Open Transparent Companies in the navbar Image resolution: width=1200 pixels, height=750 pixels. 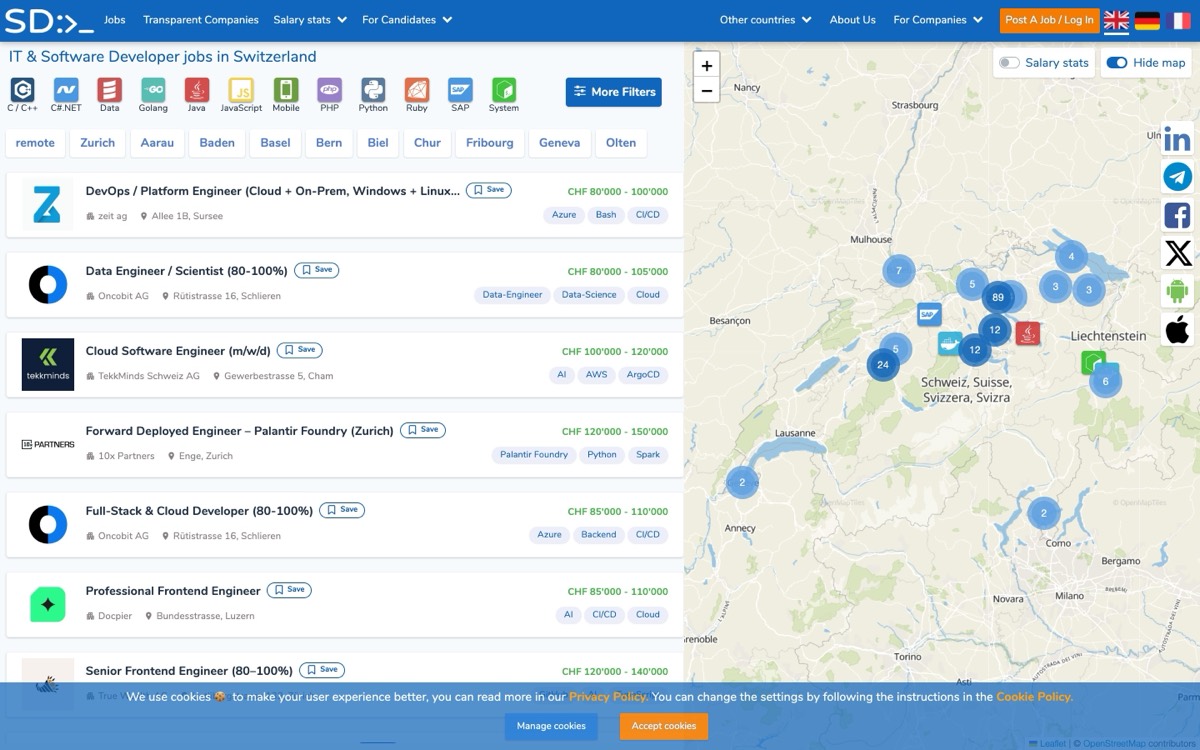tap(201, 20)
